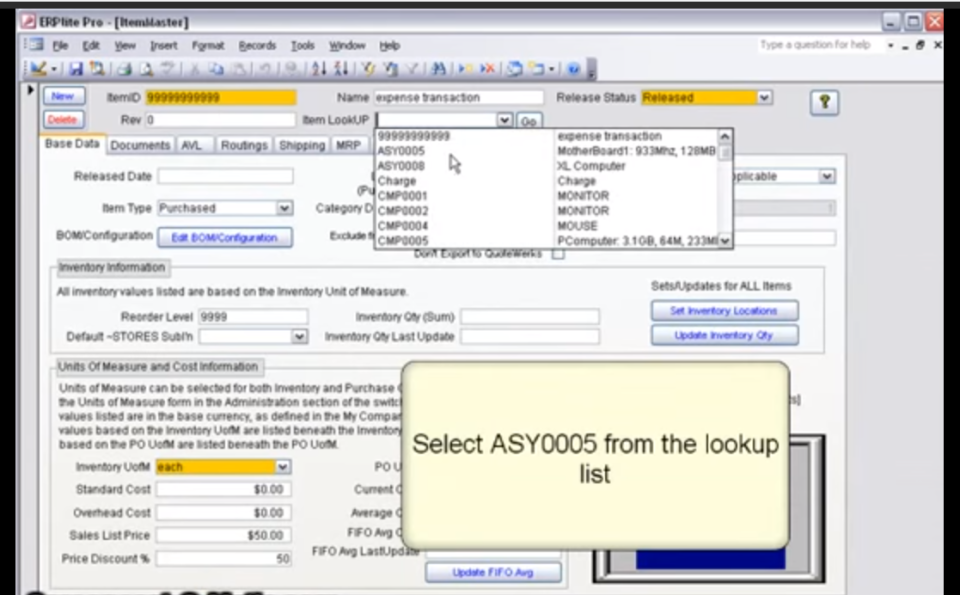Open the Records menu

pos(257,45)
